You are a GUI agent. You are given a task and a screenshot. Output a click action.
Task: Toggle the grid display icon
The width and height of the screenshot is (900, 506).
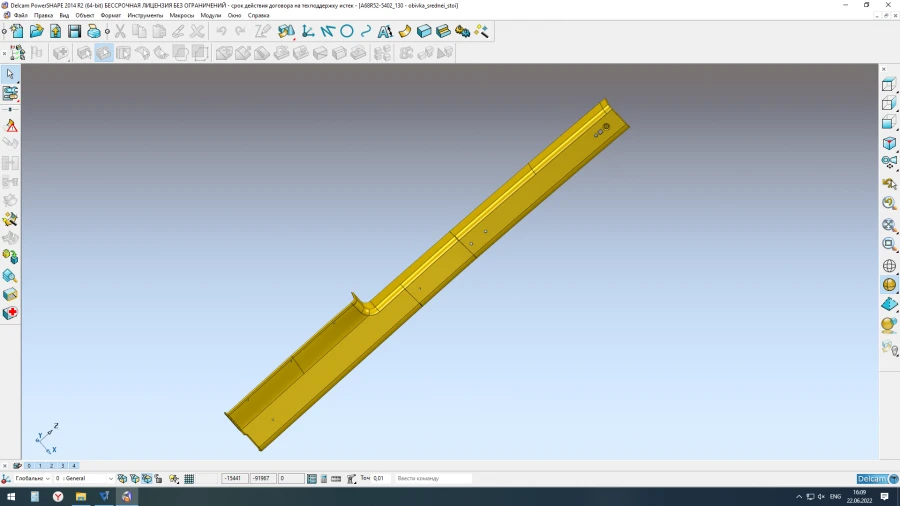[x=190, y=479]
